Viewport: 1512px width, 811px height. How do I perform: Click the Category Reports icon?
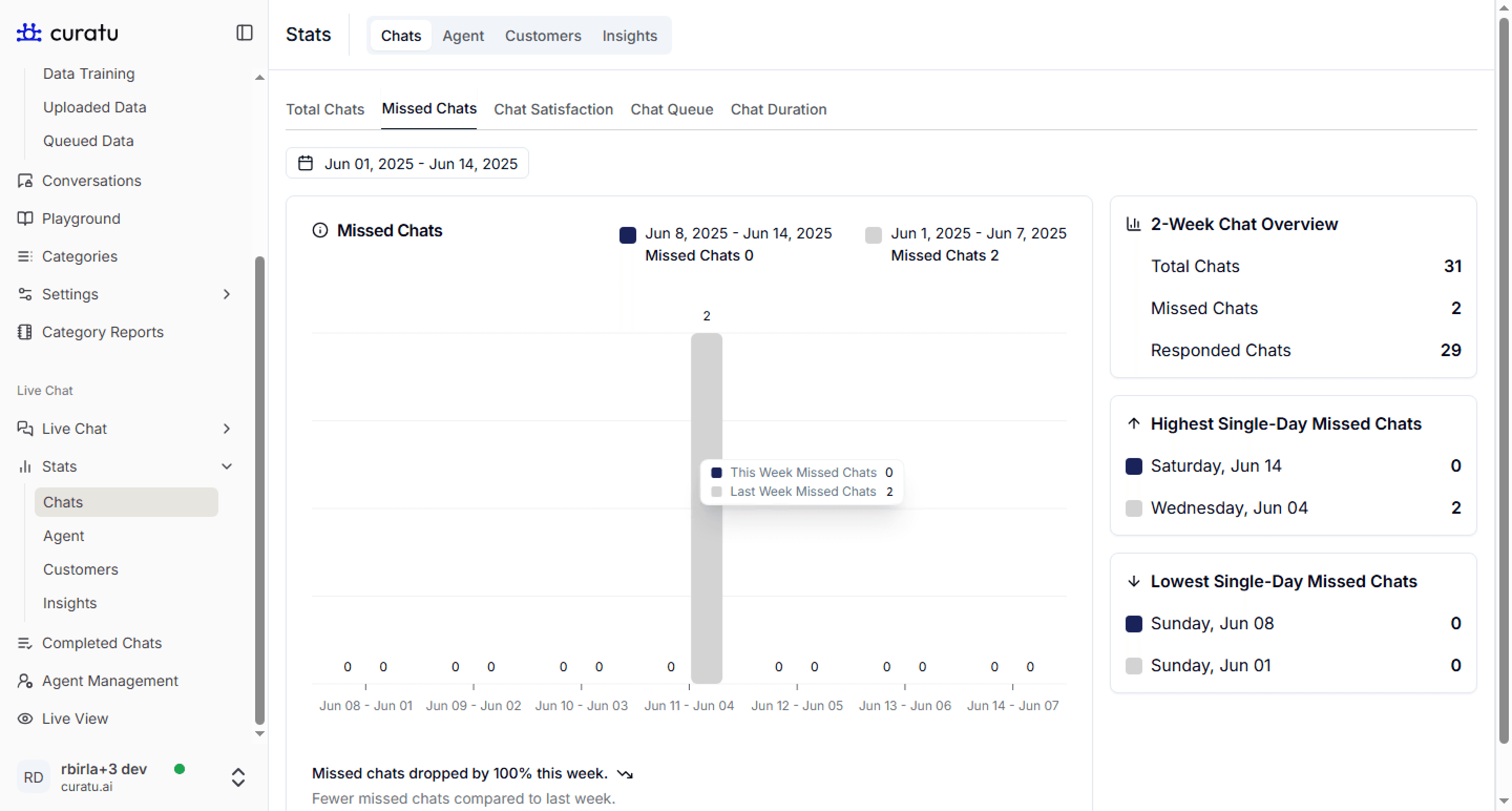(25, 332)
